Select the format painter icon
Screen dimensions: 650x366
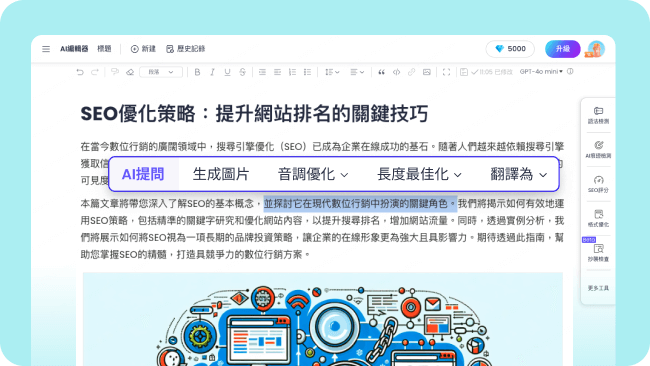pos(115,72)
